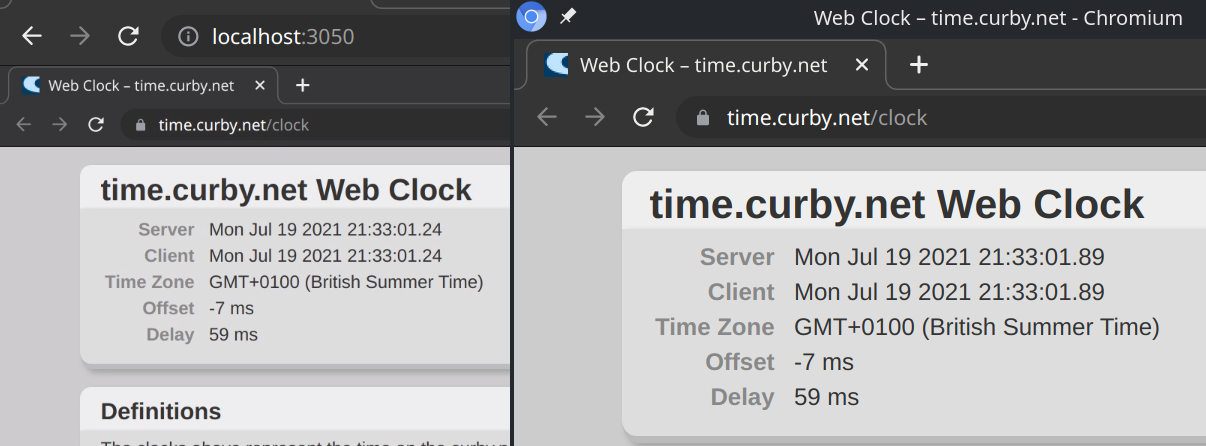Viewport: 1206px width, 446px height.
Task: Reload page in the Chromium-titled window
Action: tap(644, 117)
